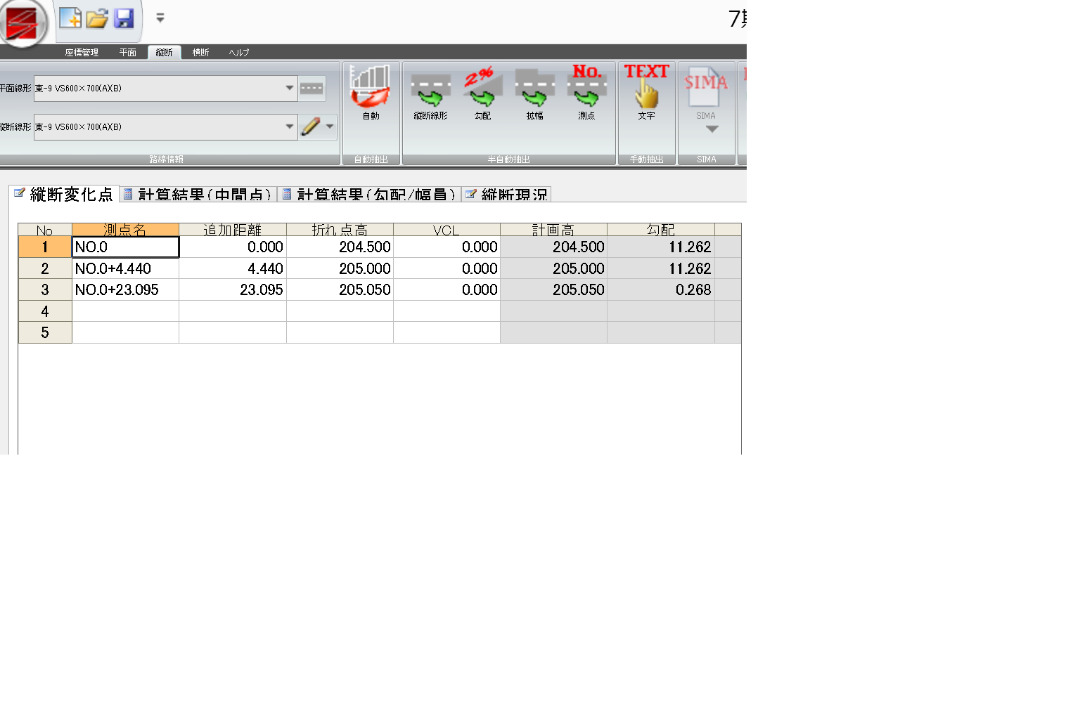Open the 縦断線形 combo box dropdown

point(289,127)
